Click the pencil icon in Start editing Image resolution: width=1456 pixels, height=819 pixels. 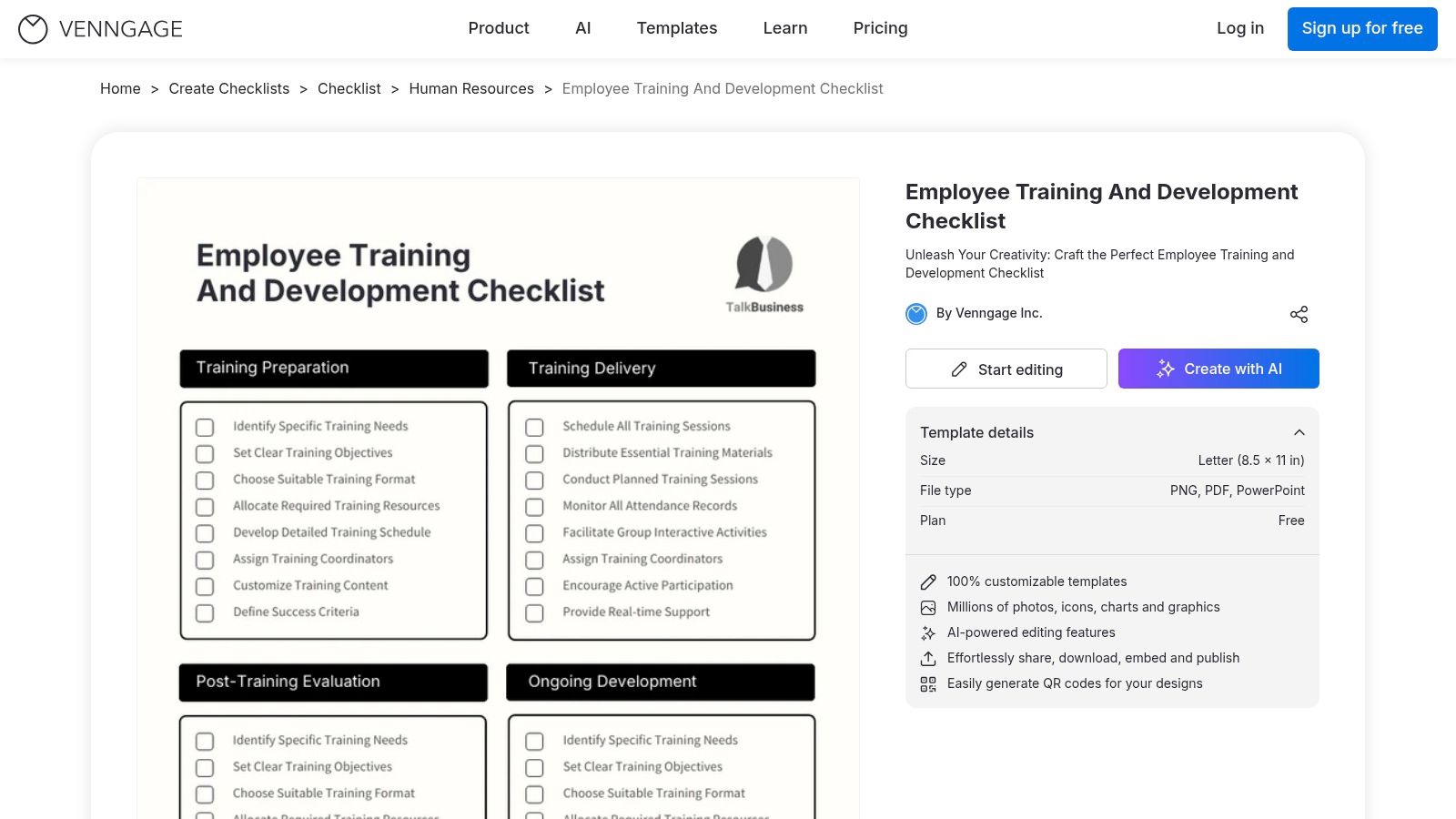[959, 369]
